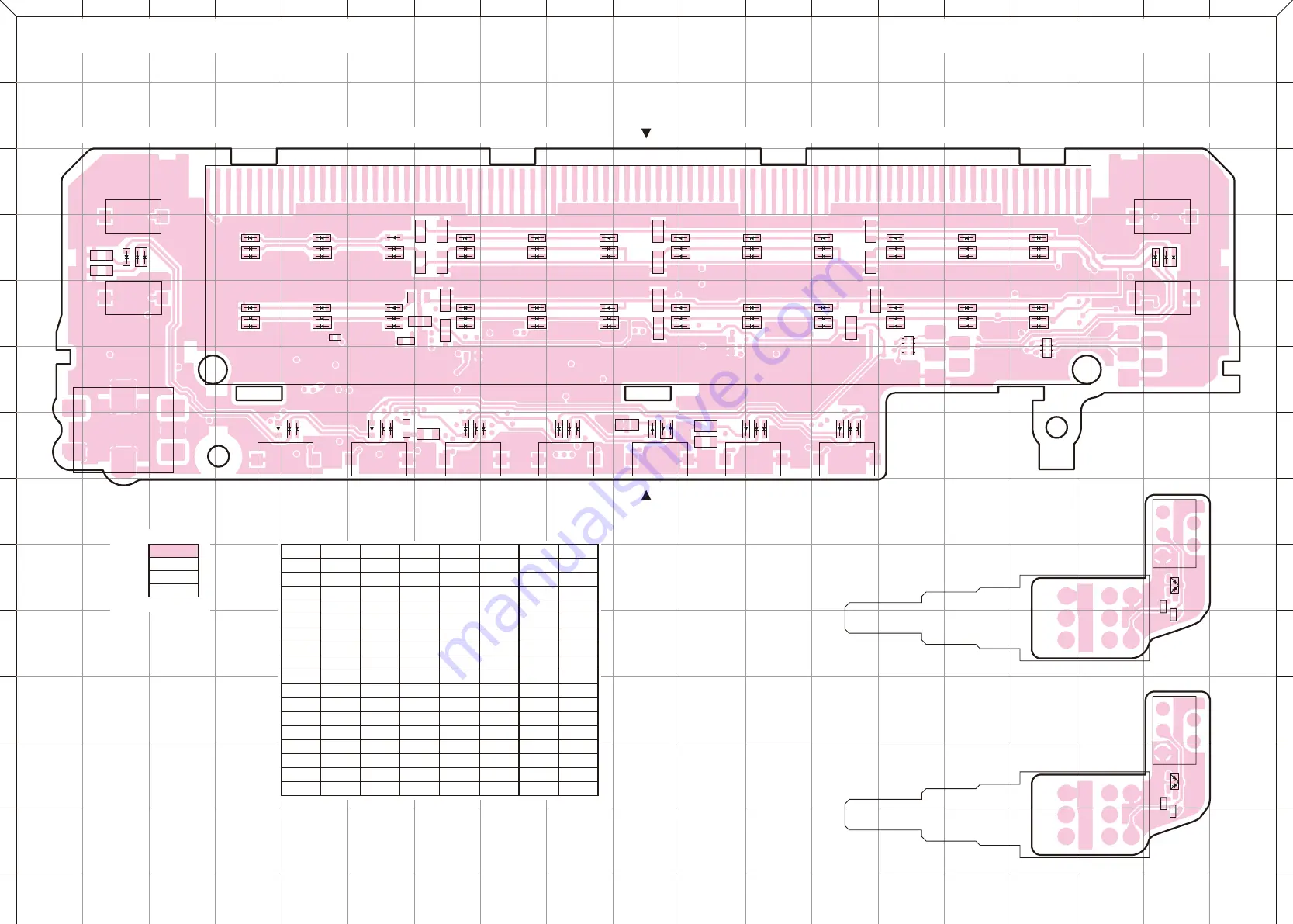The image size is (1293, 924).
Task: Select the black-outlined slot at the board's lower left
Action: point(259,393)
